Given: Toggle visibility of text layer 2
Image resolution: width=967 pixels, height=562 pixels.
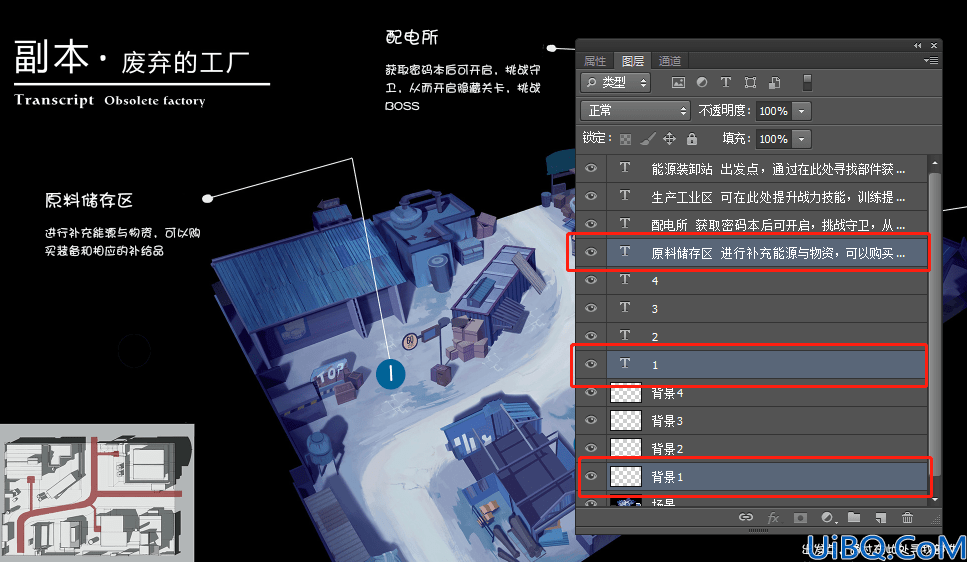Looking at the screenshot, I should pos(591,336).
